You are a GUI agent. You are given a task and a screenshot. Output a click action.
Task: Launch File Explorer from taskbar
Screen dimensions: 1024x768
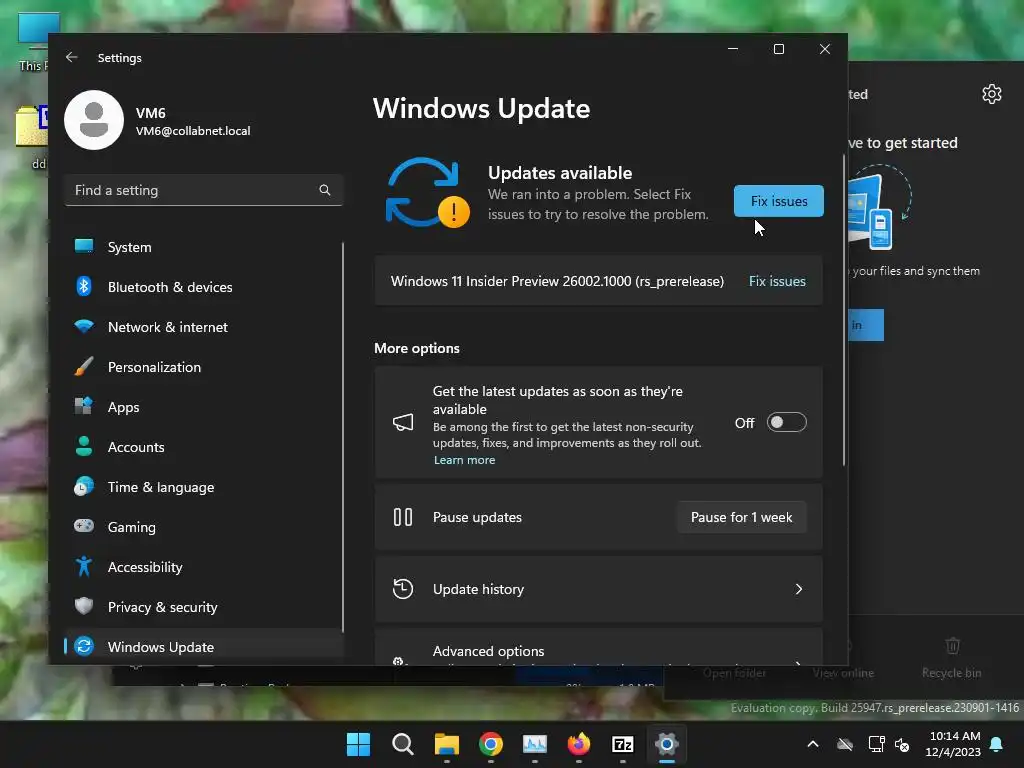point(447,744)
